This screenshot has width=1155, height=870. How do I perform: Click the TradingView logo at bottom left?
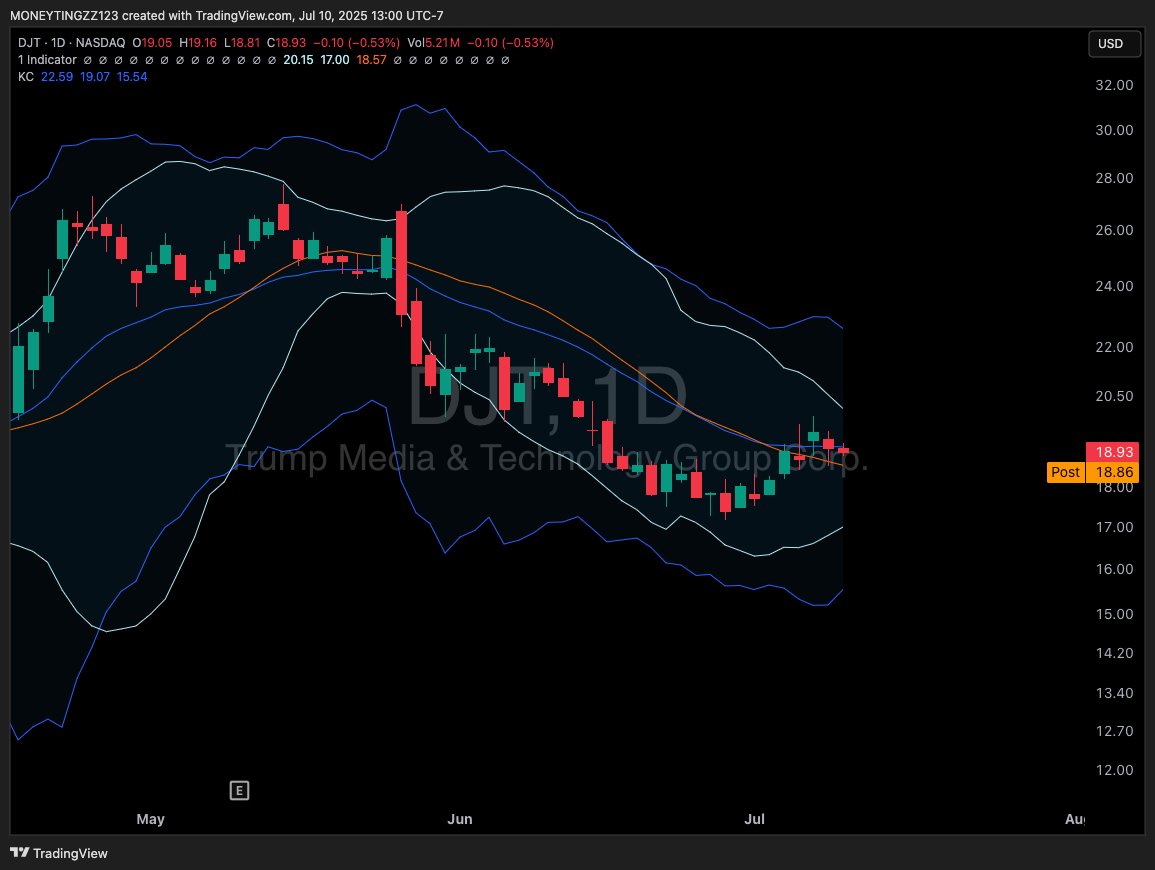59,853
